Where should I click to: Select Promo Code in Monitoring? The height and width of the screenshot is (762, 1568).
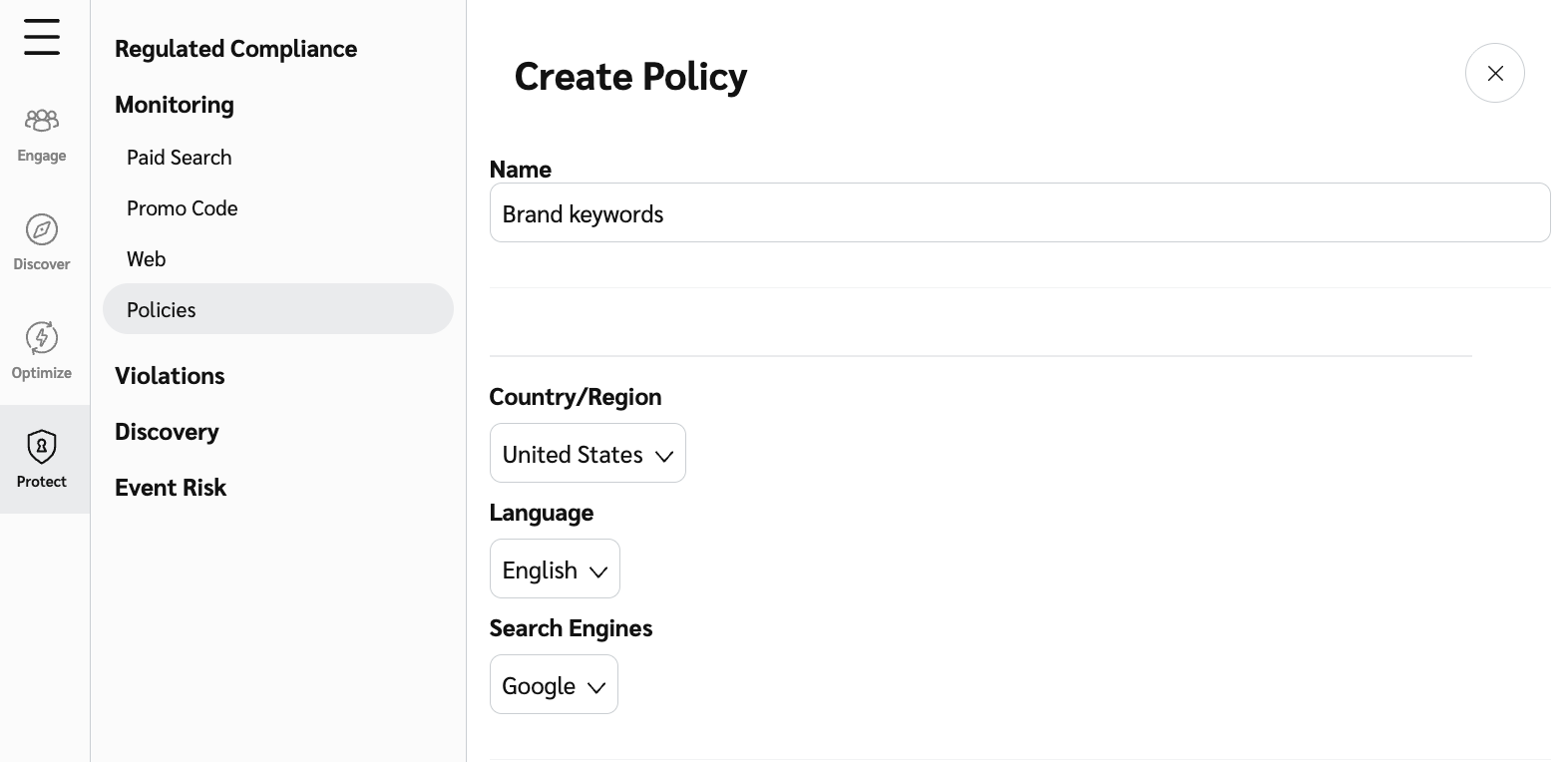pyautogui.click(x=183, y=208)
